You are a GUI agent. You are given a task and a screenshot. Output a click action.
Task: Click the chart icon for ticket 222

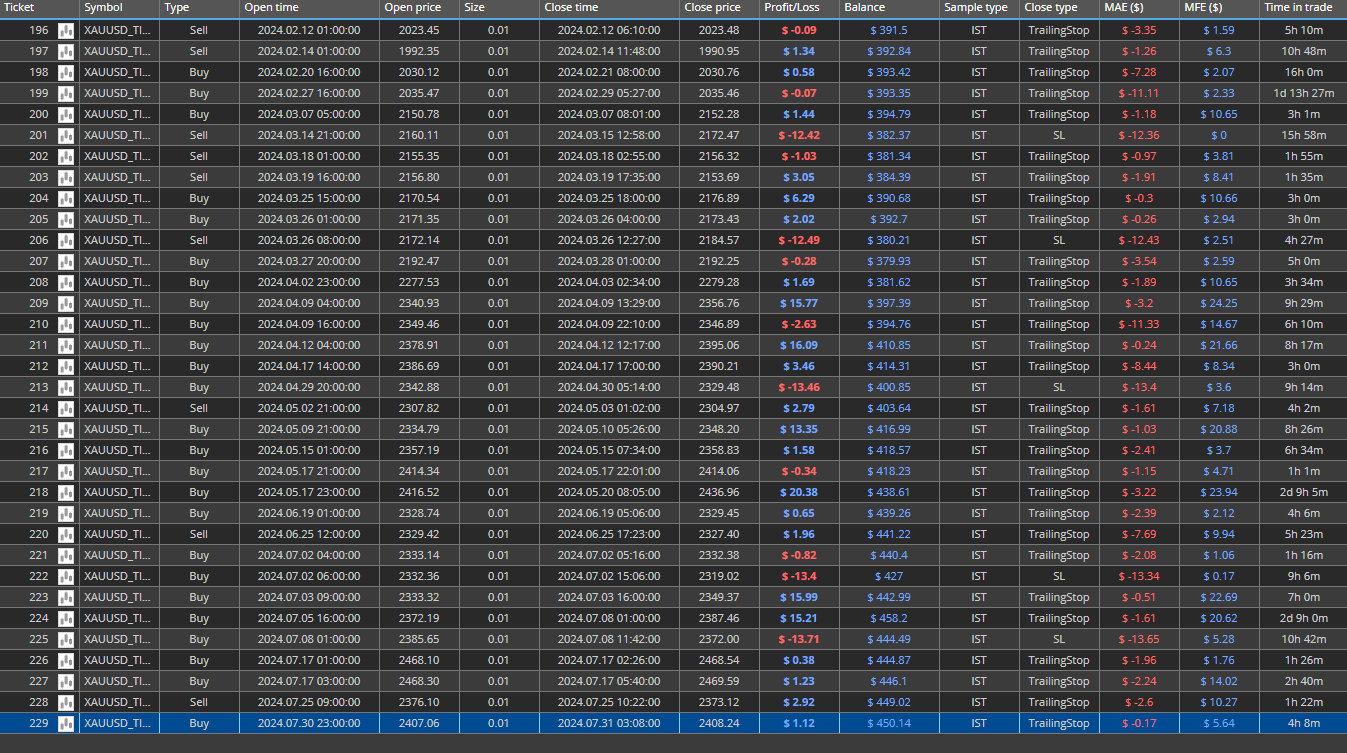pyautogui.click(x=67, y=576)
